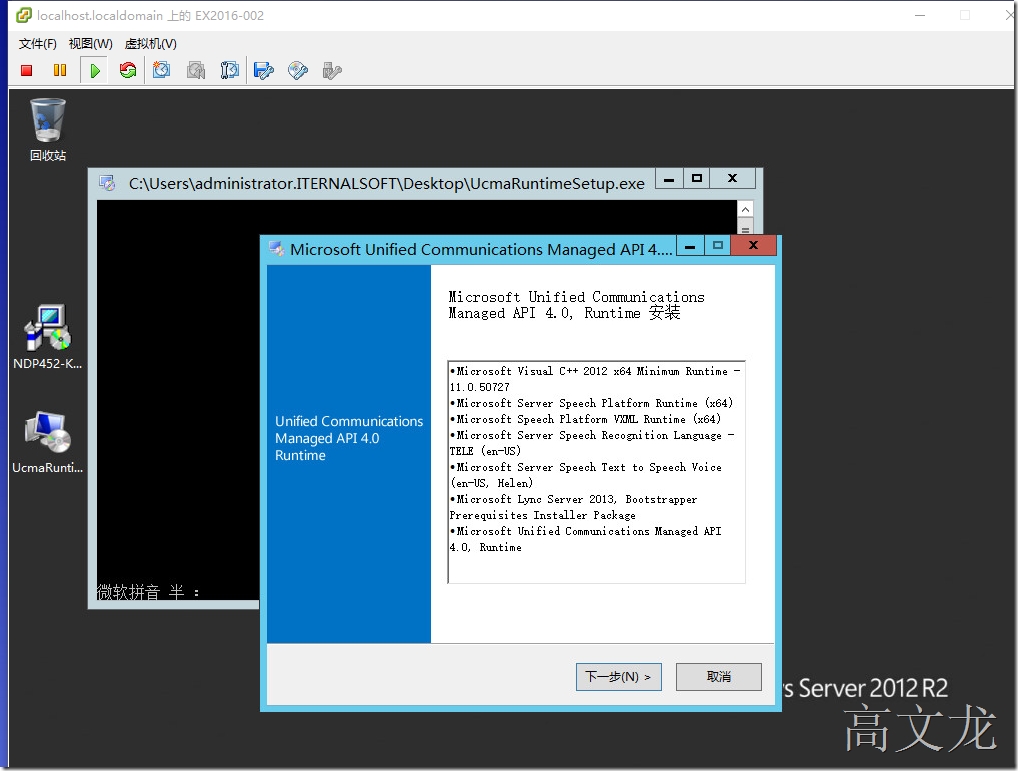1018x771 pixels.
Task: Click the Runtime 安装 heading text
Action: (x=577, y=305)
